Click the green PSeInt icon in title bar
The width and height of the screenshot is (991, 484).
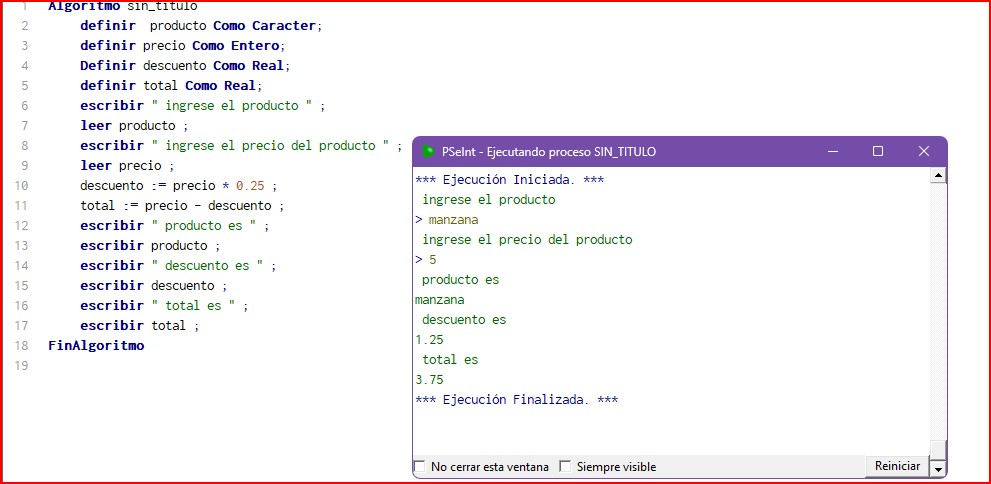tap(428, 152)
